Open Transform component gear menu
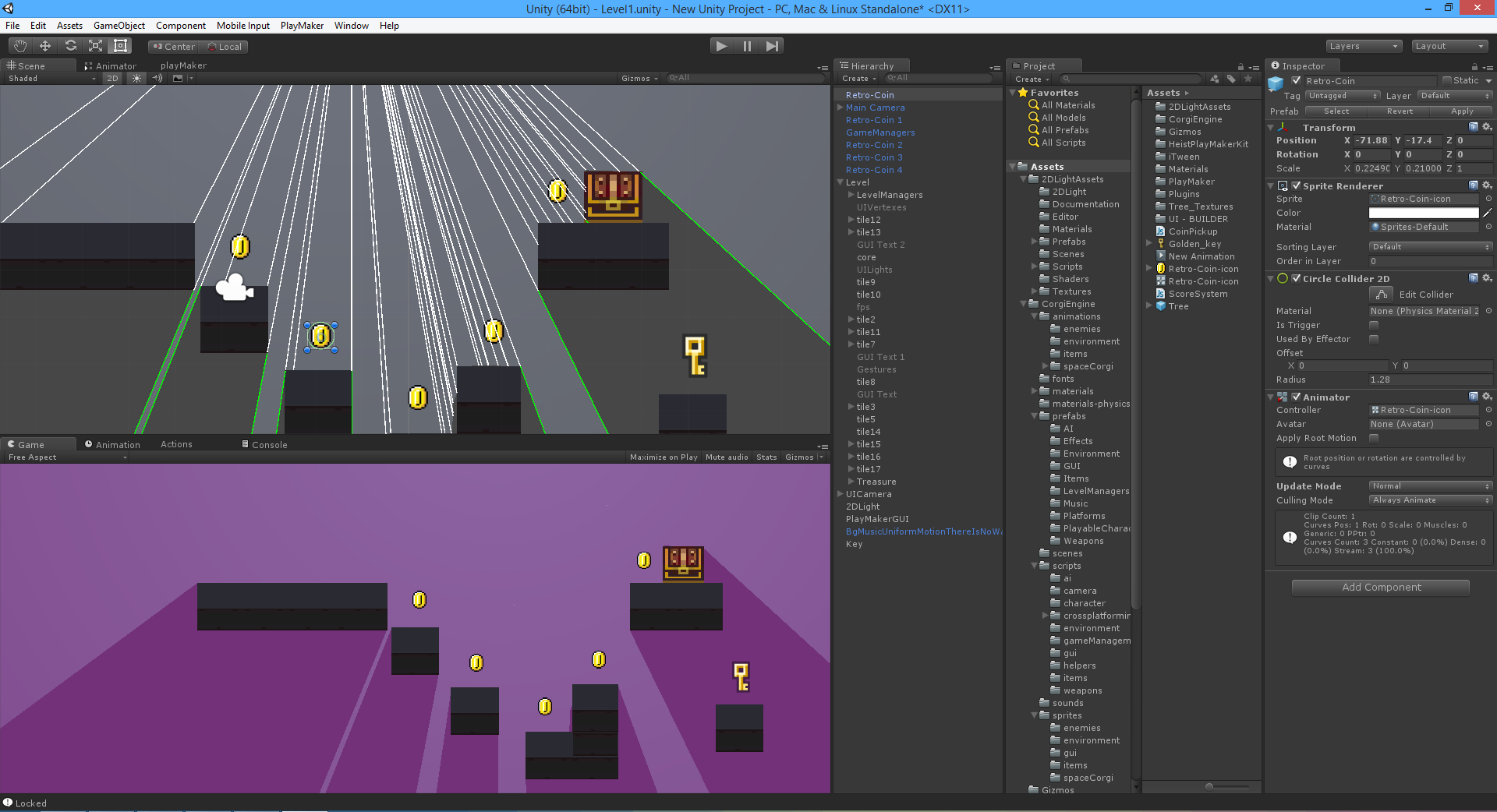 click(x=1487, y=127)
